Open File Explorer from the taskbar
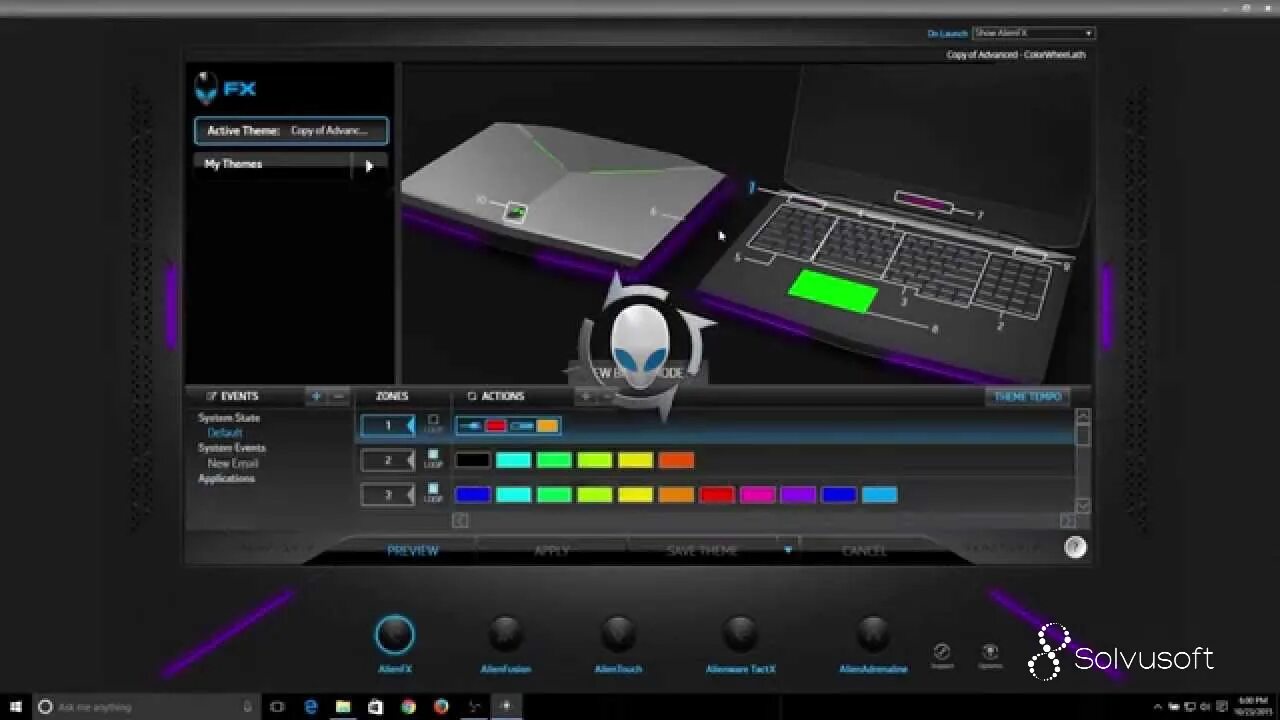Image resolution: width=1280 pixels, height=720 pixels. click(x=343, y=706)
